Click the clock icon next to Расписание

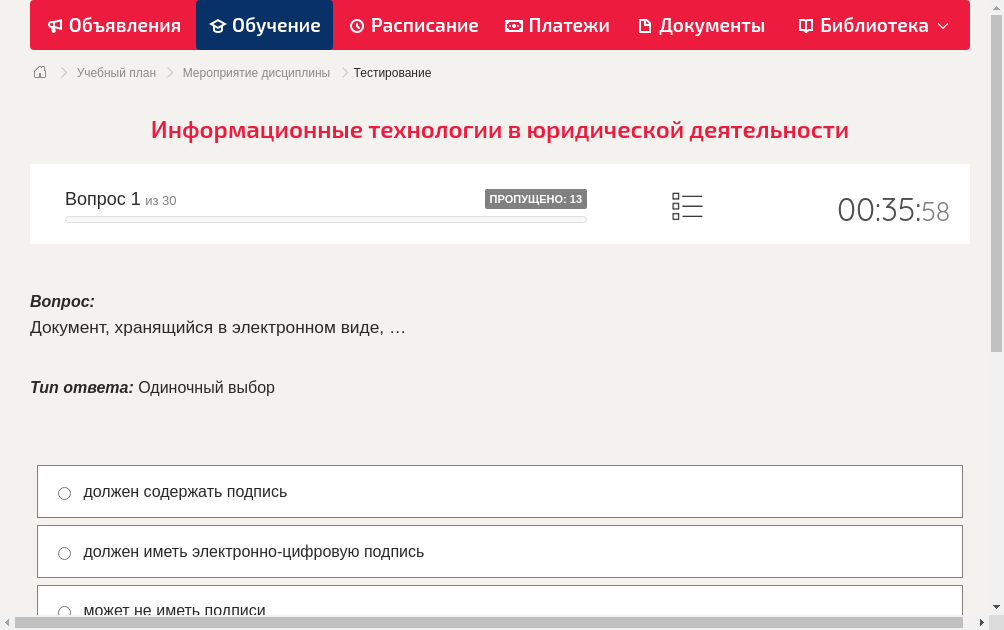(x=357, y=25)
